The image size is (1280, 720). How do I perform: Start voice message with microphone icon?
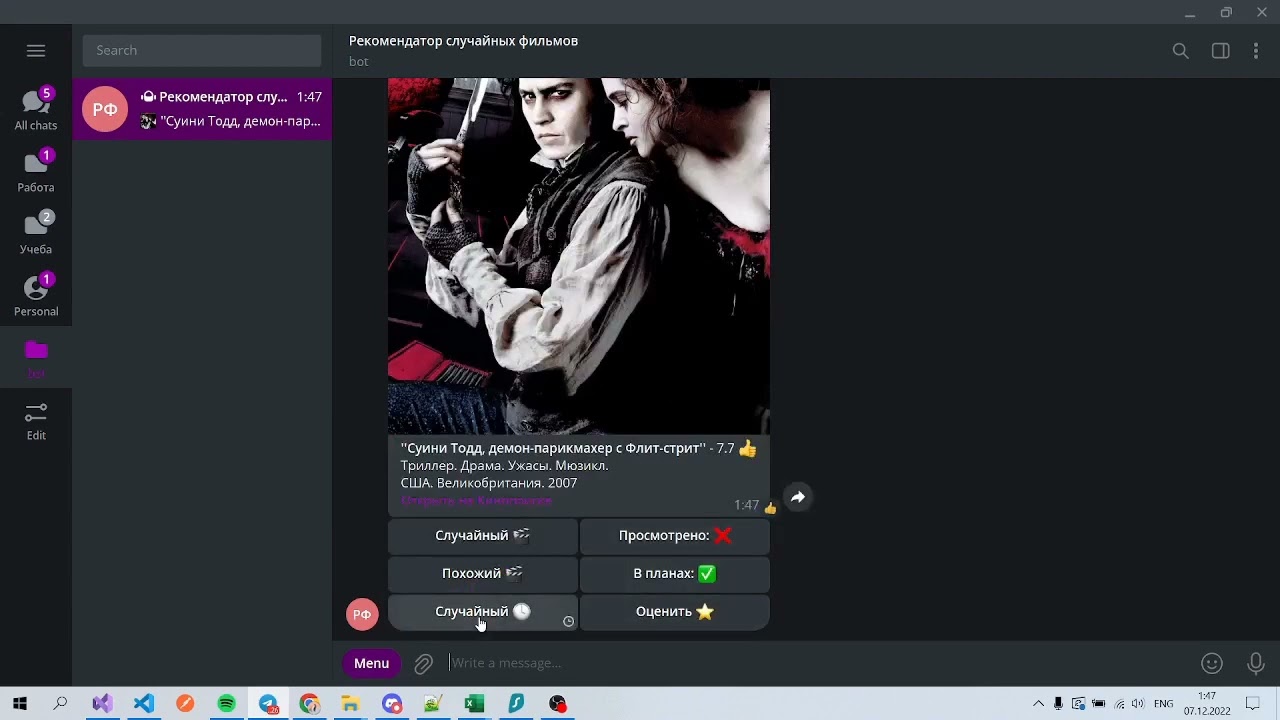point(1256,663)
